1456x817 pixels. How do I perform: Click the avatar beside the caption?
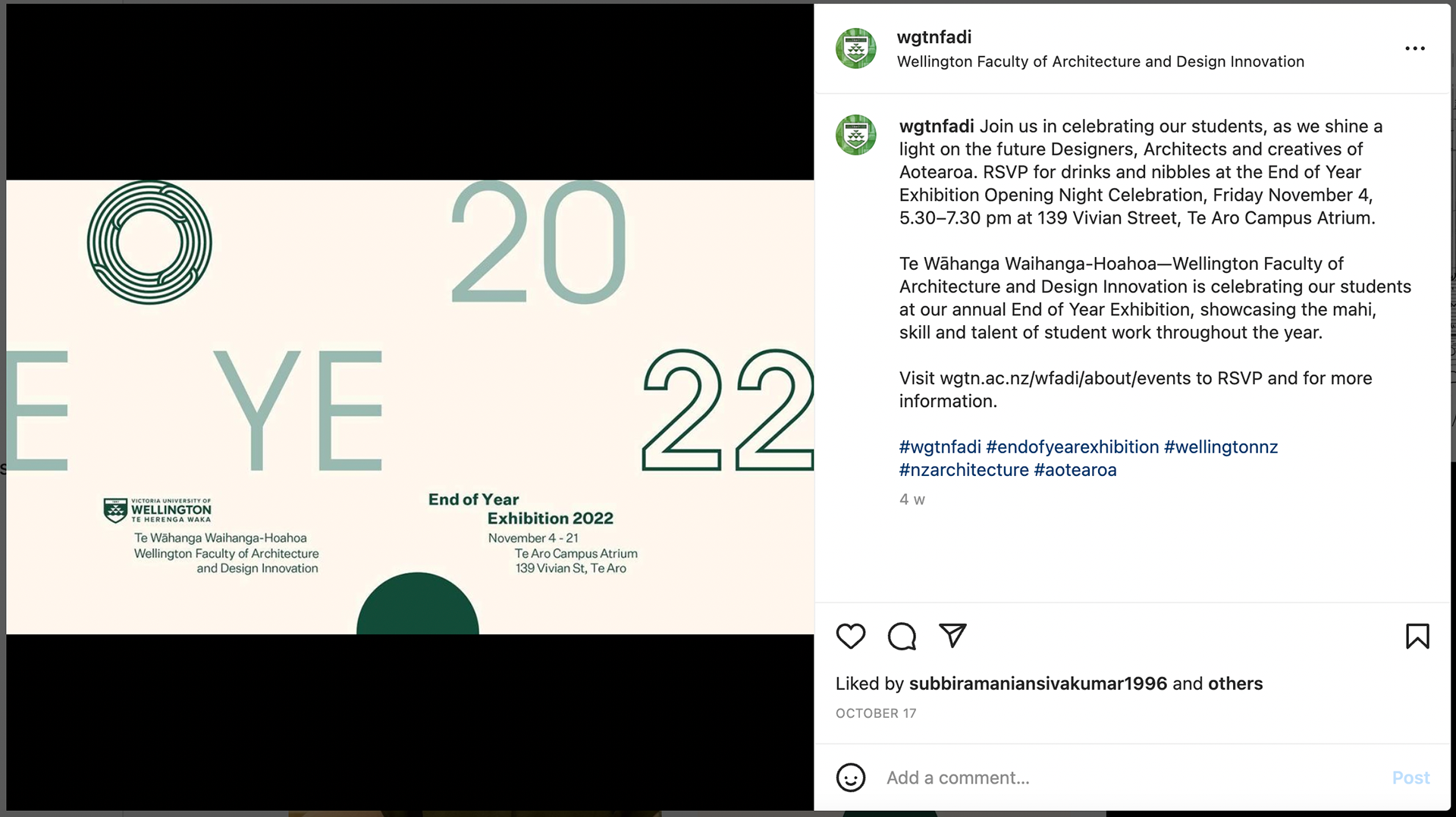pyautogui.click(x=855, y=135)
